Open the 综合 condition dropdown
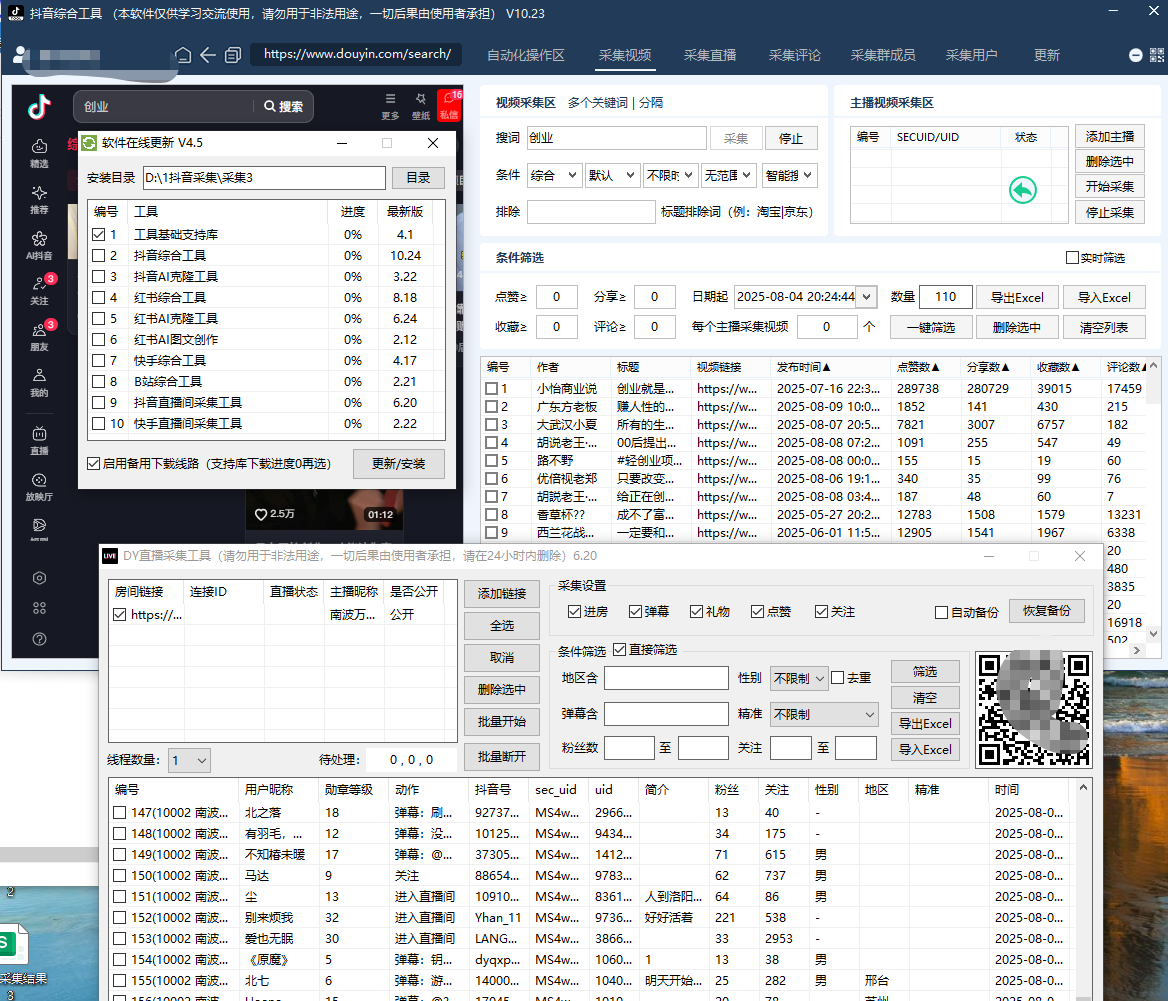 pos(553,175)
